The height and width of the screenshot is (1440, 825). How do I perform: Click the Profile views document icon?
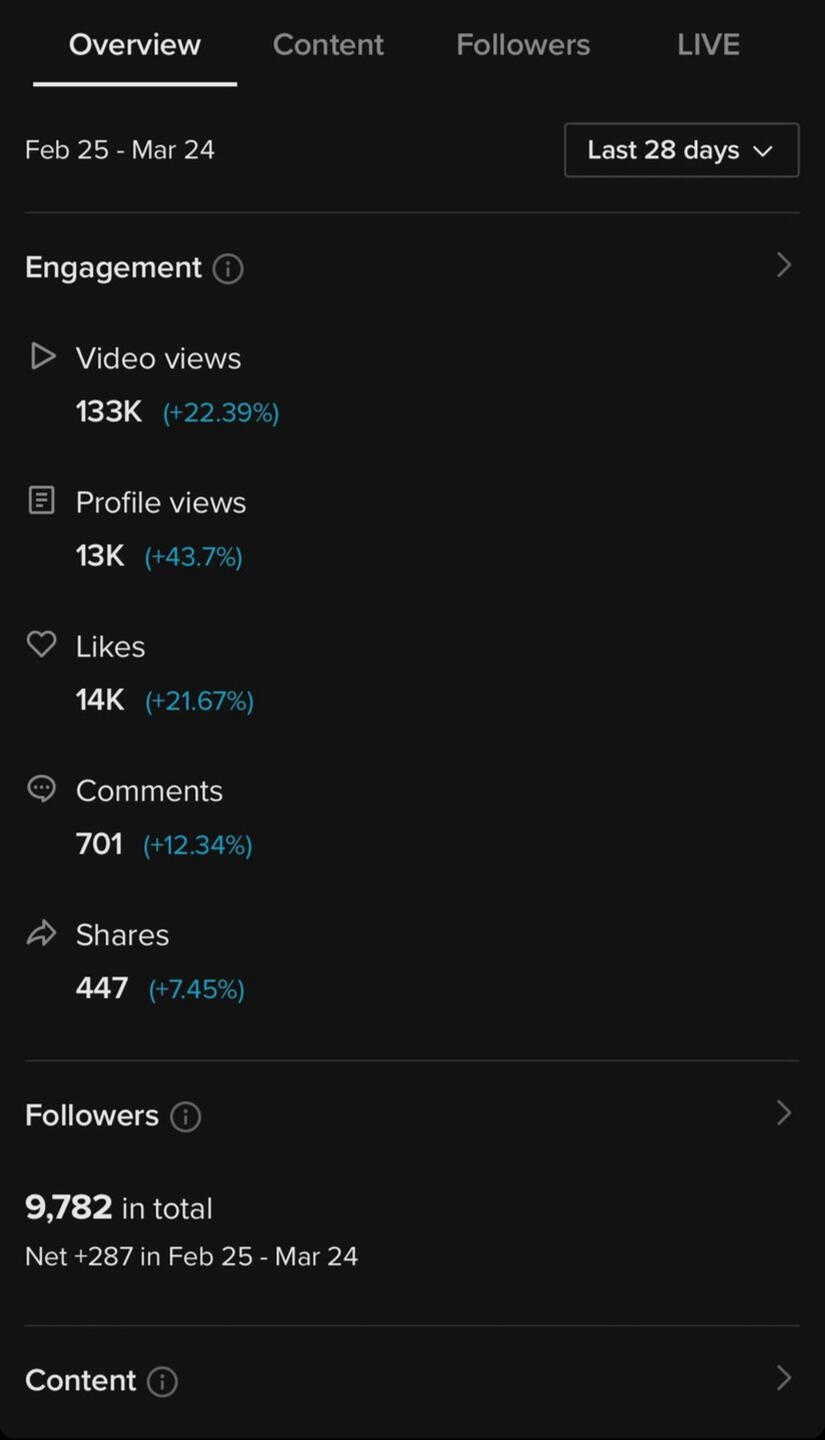pos(41,500)
